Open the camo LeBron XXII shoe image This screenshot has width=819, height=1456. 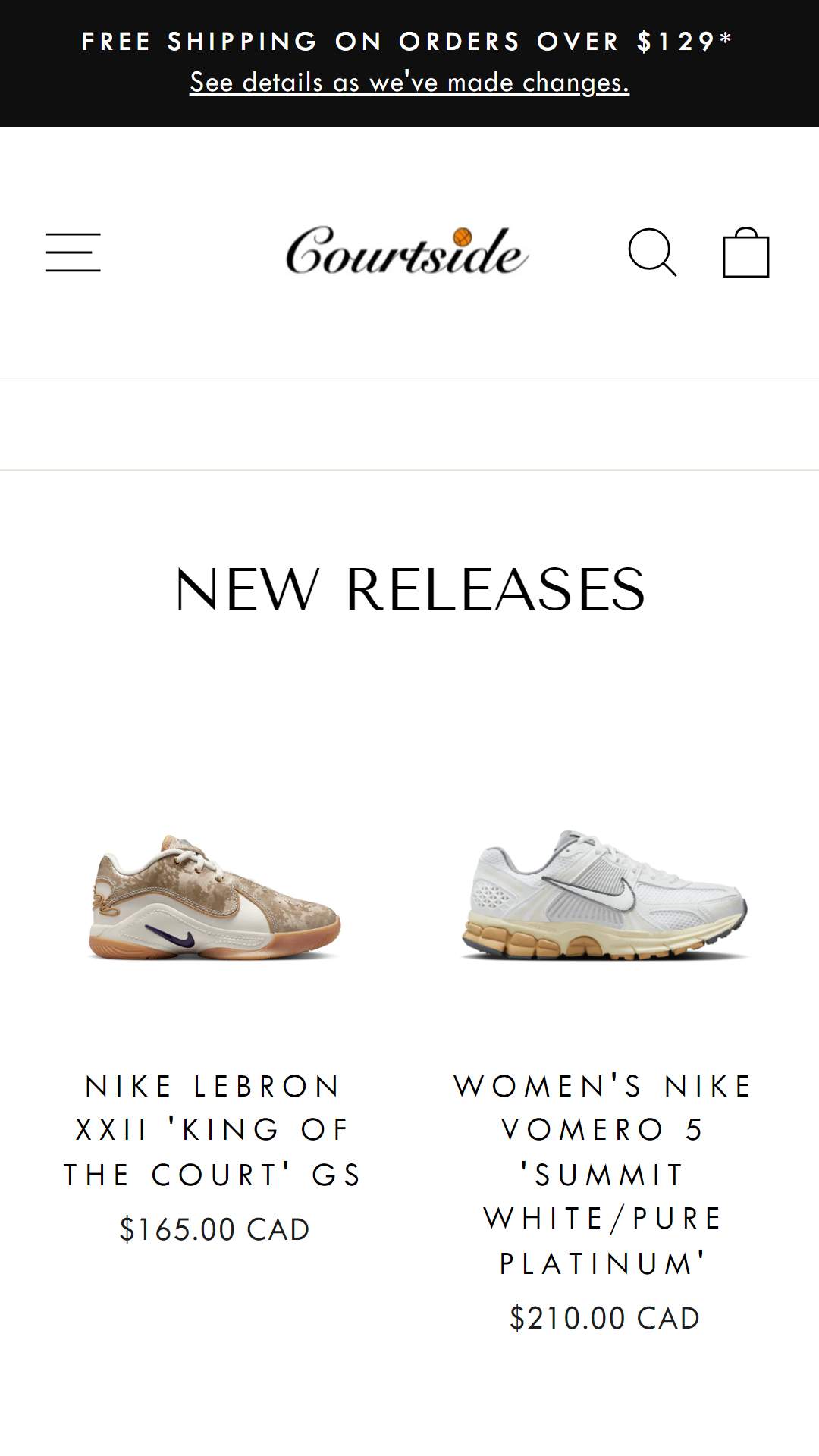pyautogui.click(x=215, y=896)
